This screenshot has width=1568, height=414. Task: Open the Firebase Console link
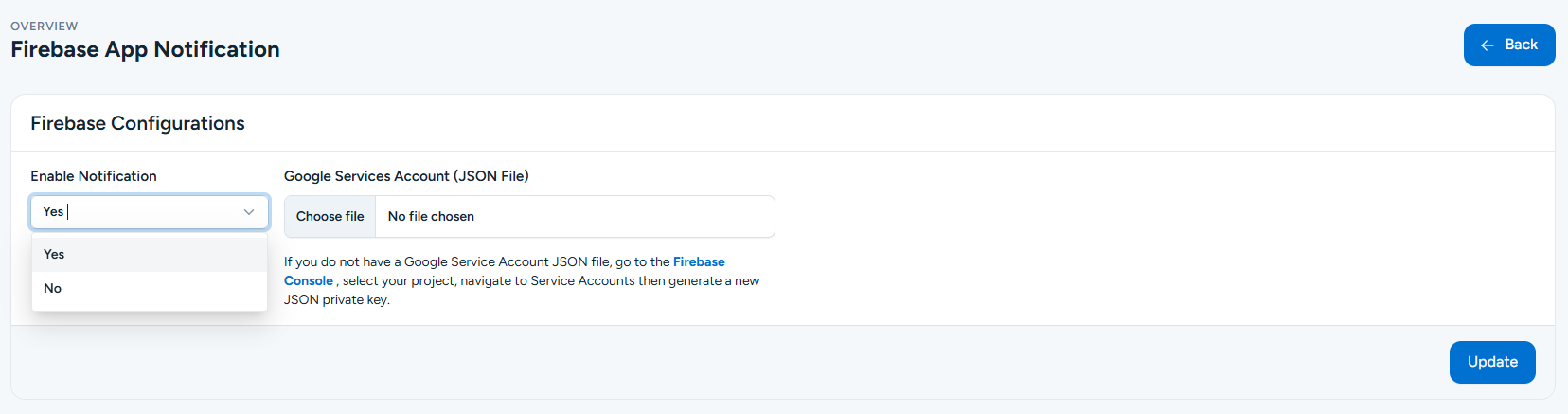699,262
